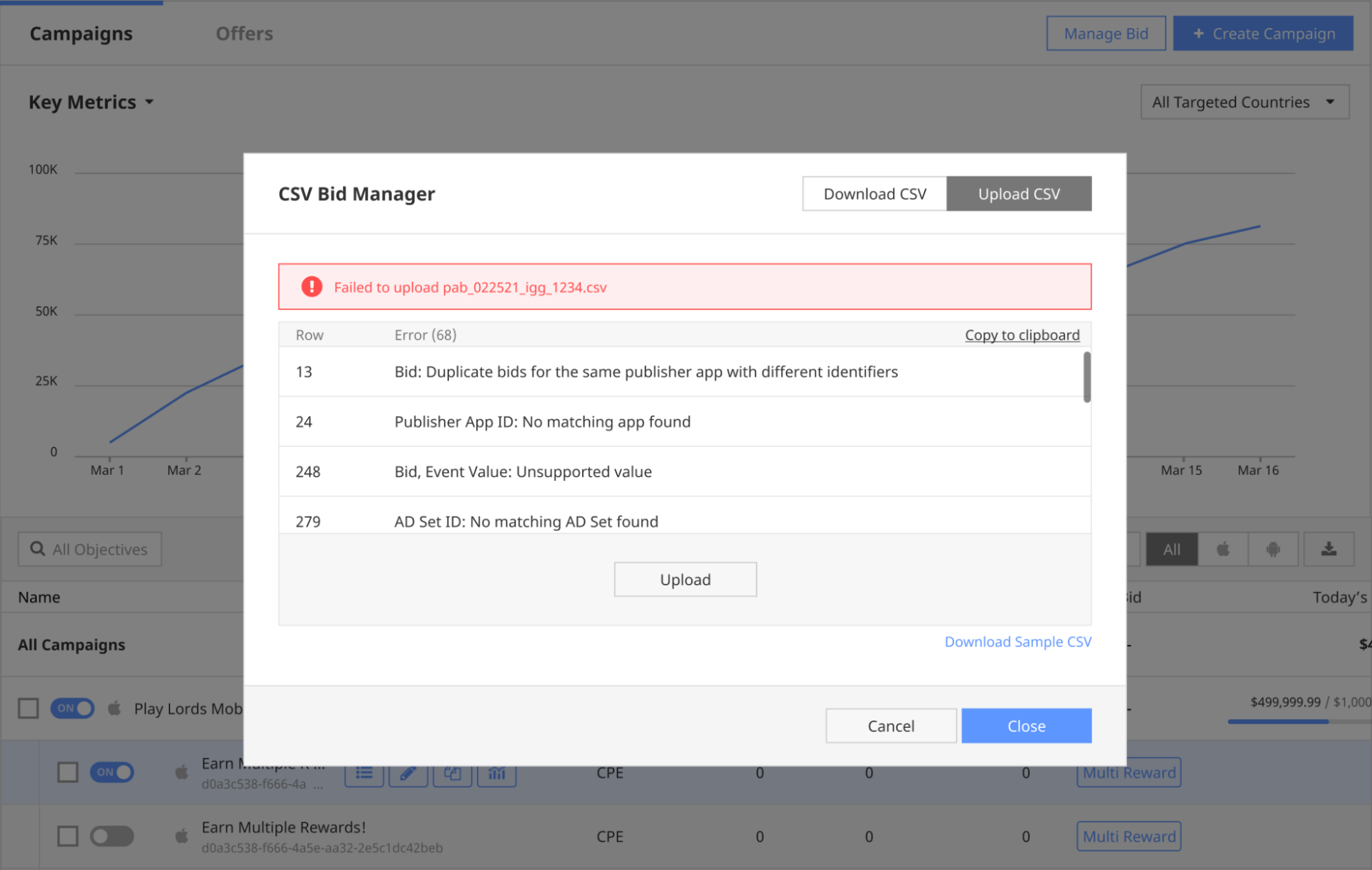The width and height of the screenshot is (1372, 870).
Task: Click the download icon next to platform filters
Action: [x=1328, y=549]
